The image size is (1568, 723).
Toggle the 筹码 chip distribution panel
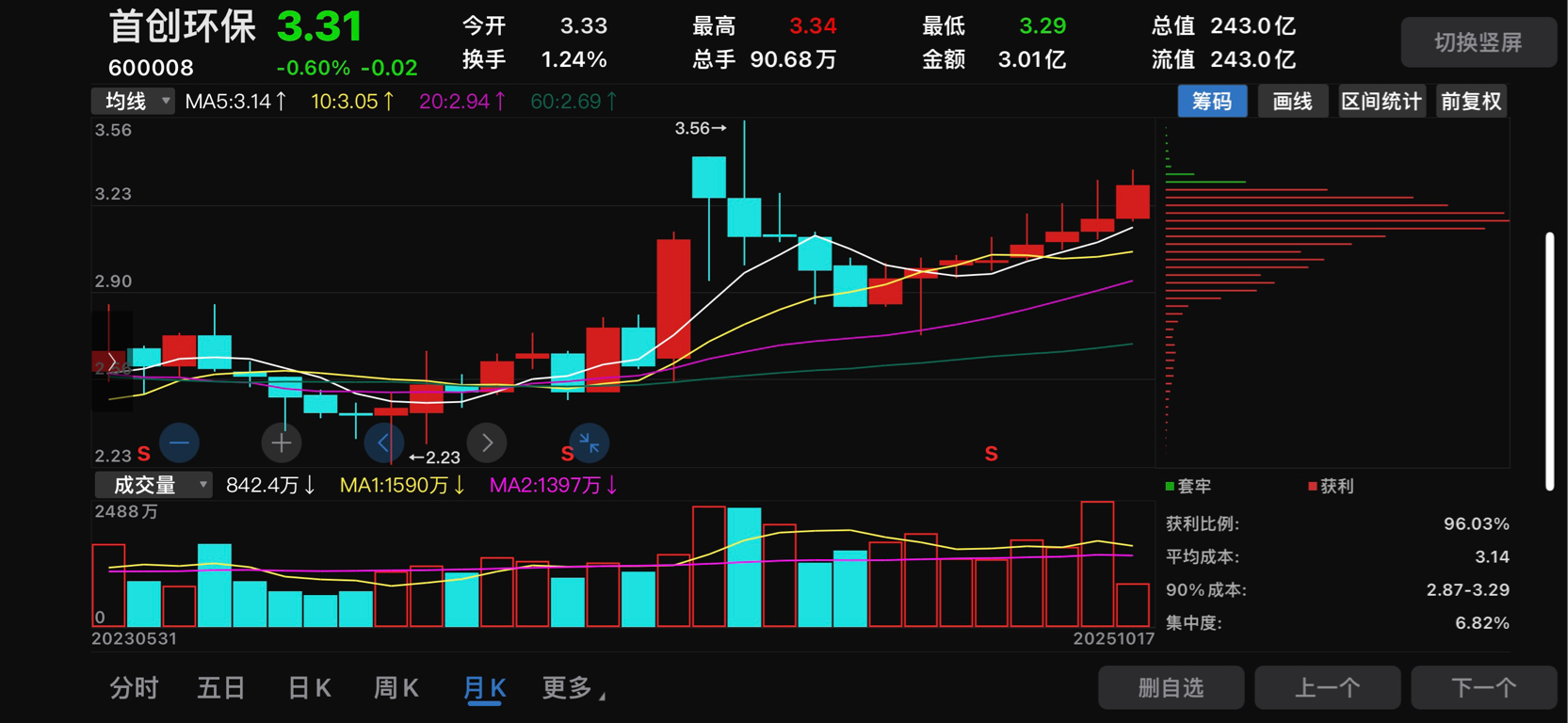point(1212,101)
